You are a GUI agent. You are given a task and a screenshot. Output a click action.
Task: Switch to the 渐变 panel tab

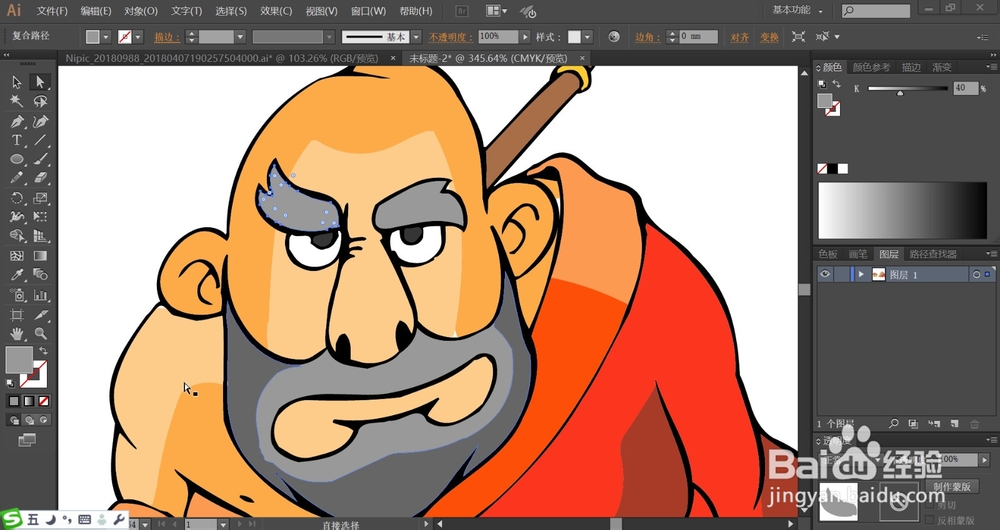click(942, 67)
